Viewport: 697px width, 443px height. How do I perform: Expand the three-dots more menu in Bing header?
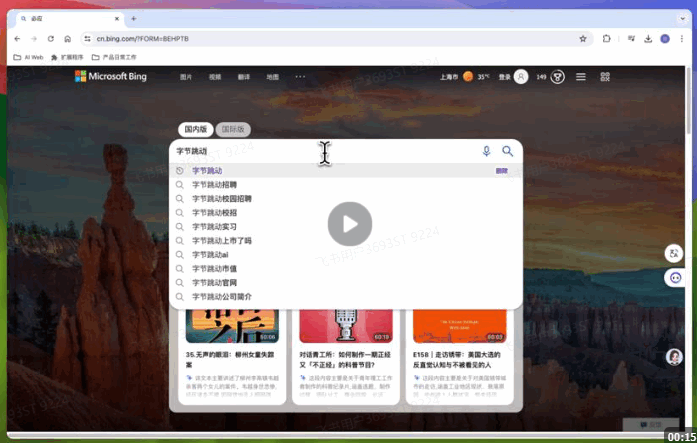300,77
